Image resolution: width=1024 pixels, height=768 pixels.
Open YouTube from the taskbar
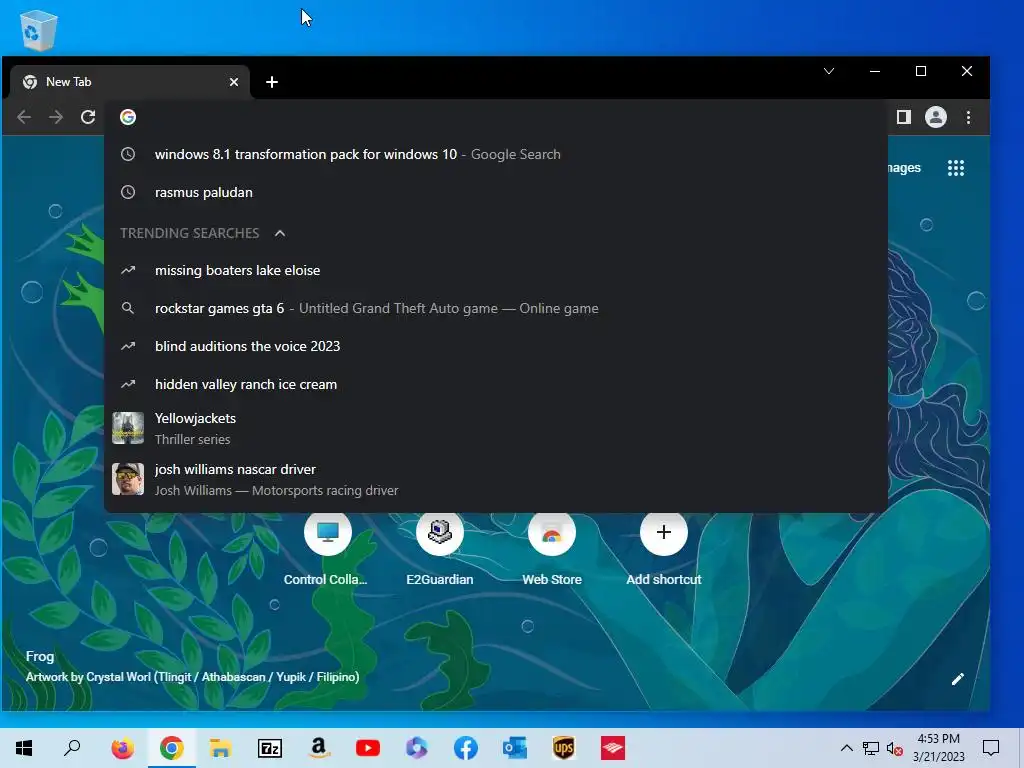[368, 748]
